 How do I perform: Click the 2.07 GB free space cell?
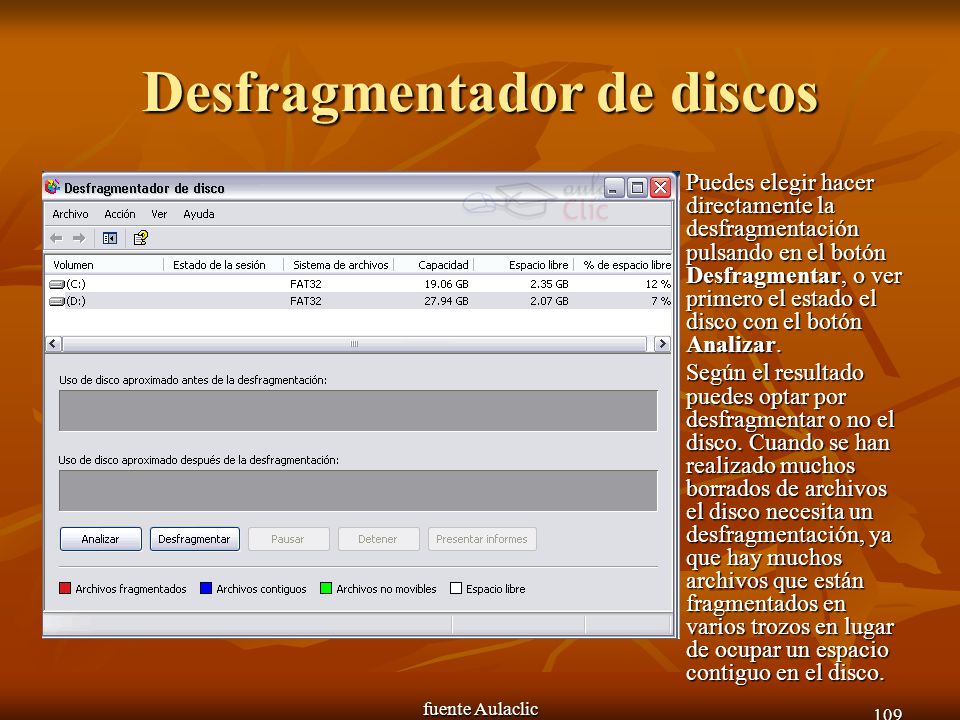[x=549, y=301]
